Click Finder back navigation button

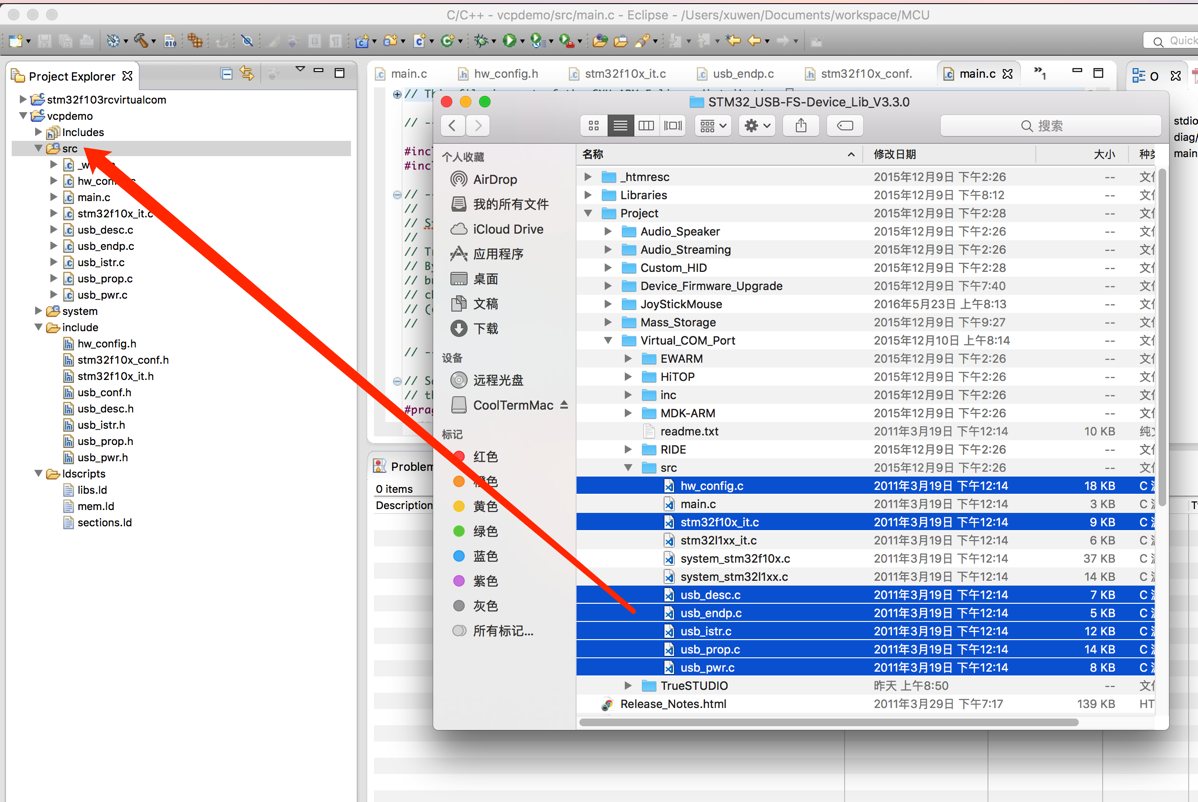pos(452,125)
